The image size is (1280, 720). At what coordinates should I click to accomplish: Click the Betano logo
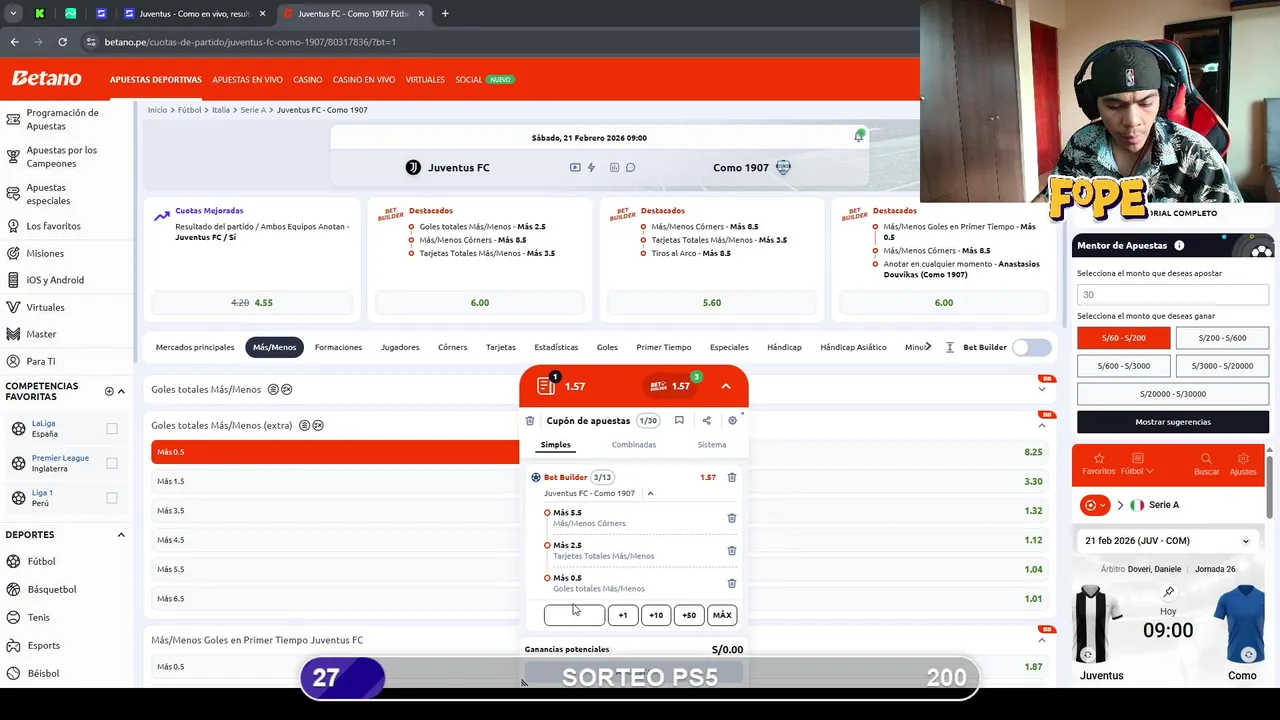coord(46,78)
